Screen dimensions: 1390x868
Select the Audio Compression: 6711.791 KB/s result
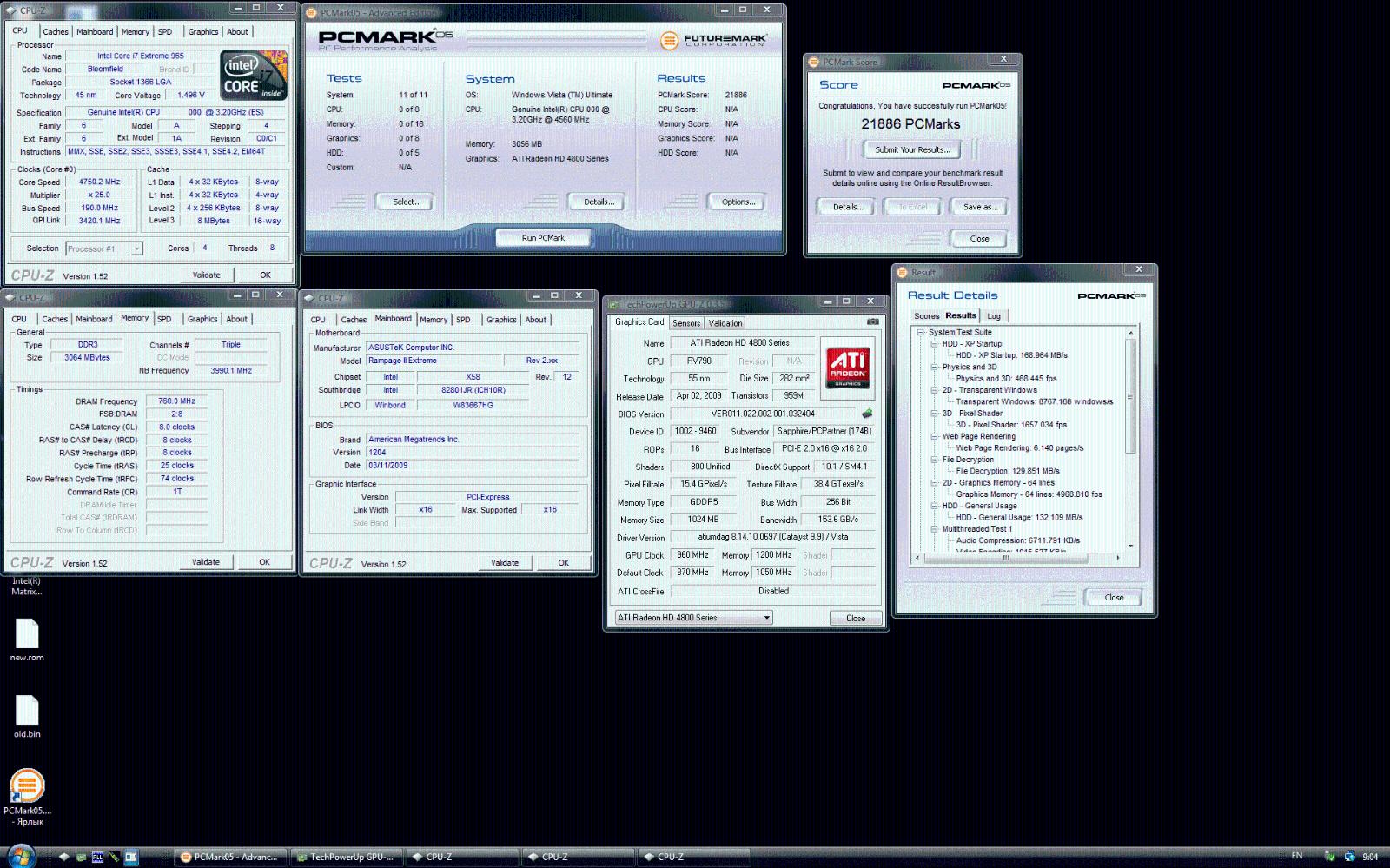(x=1018, y=540)
